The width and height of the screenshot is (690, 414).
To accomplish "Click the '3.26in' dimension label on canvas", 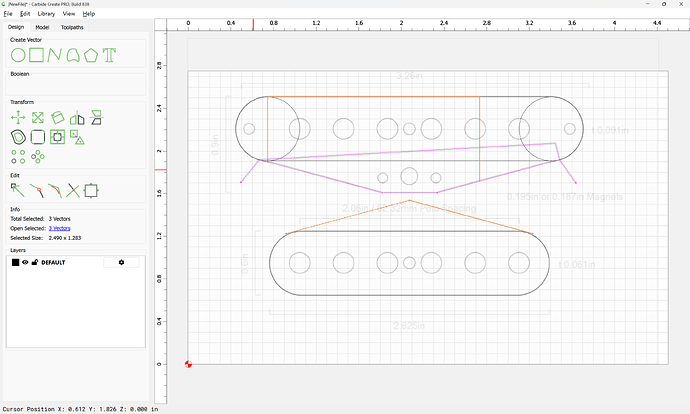I will point(409,76).
